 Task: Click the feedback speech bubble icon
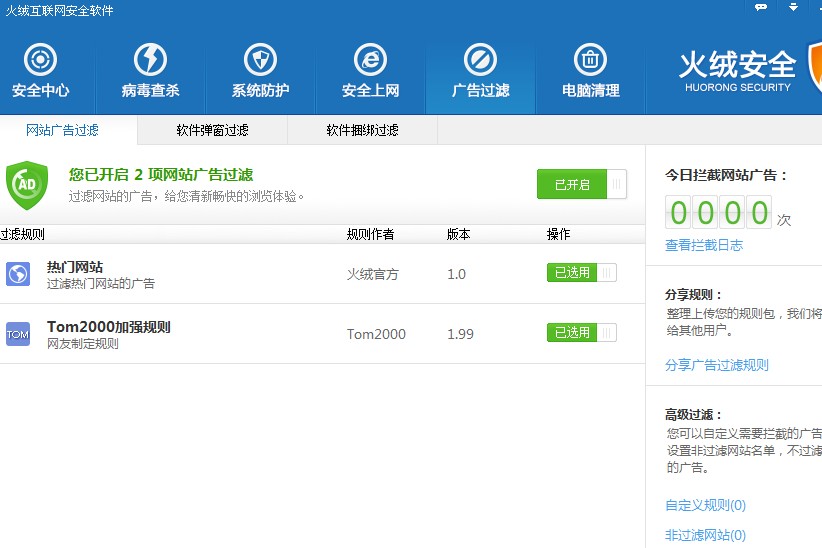tap(761, 7)
